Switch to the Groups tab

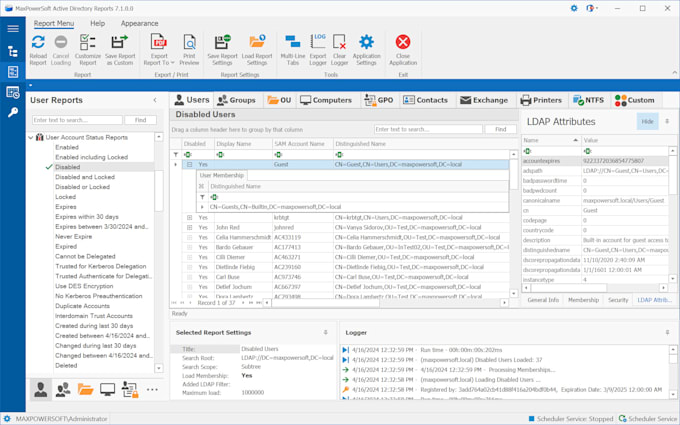click(236, 100)
